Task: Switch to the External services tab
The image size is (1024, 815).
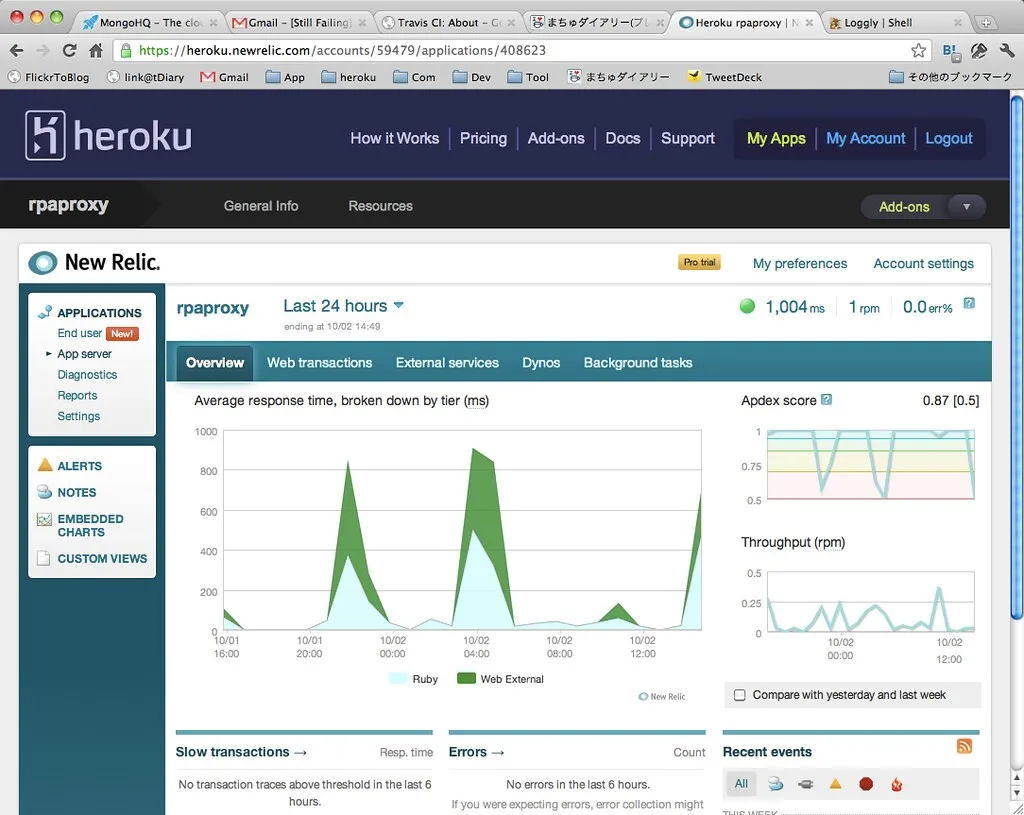Action: click(447, 362)
